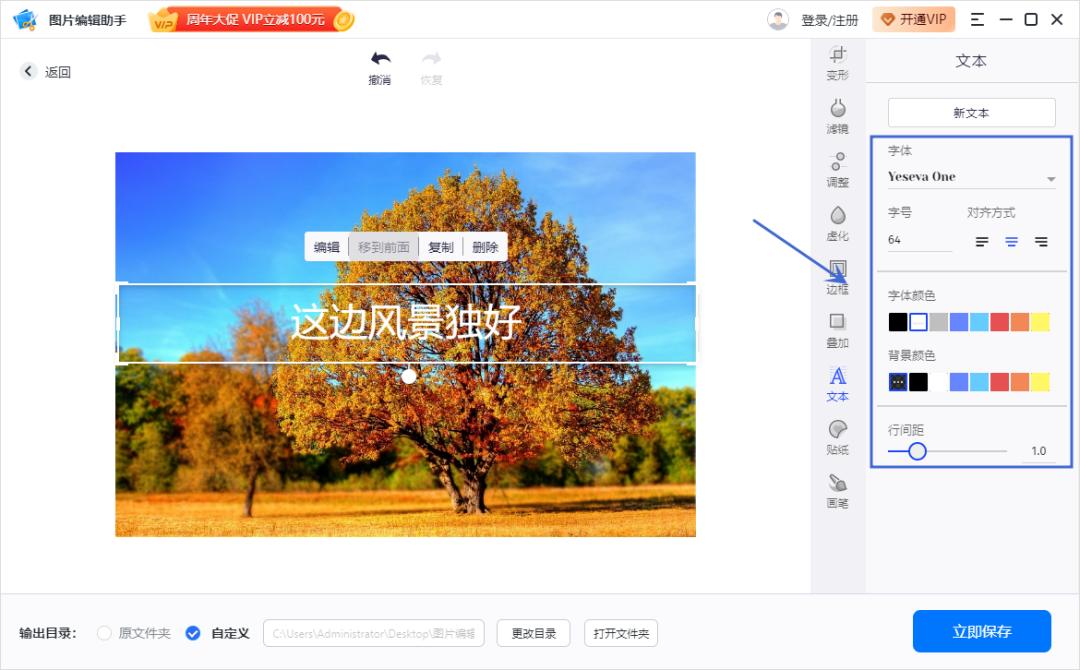
Task: Open the 滤镜 filter panel
Action: pos(837,115)
